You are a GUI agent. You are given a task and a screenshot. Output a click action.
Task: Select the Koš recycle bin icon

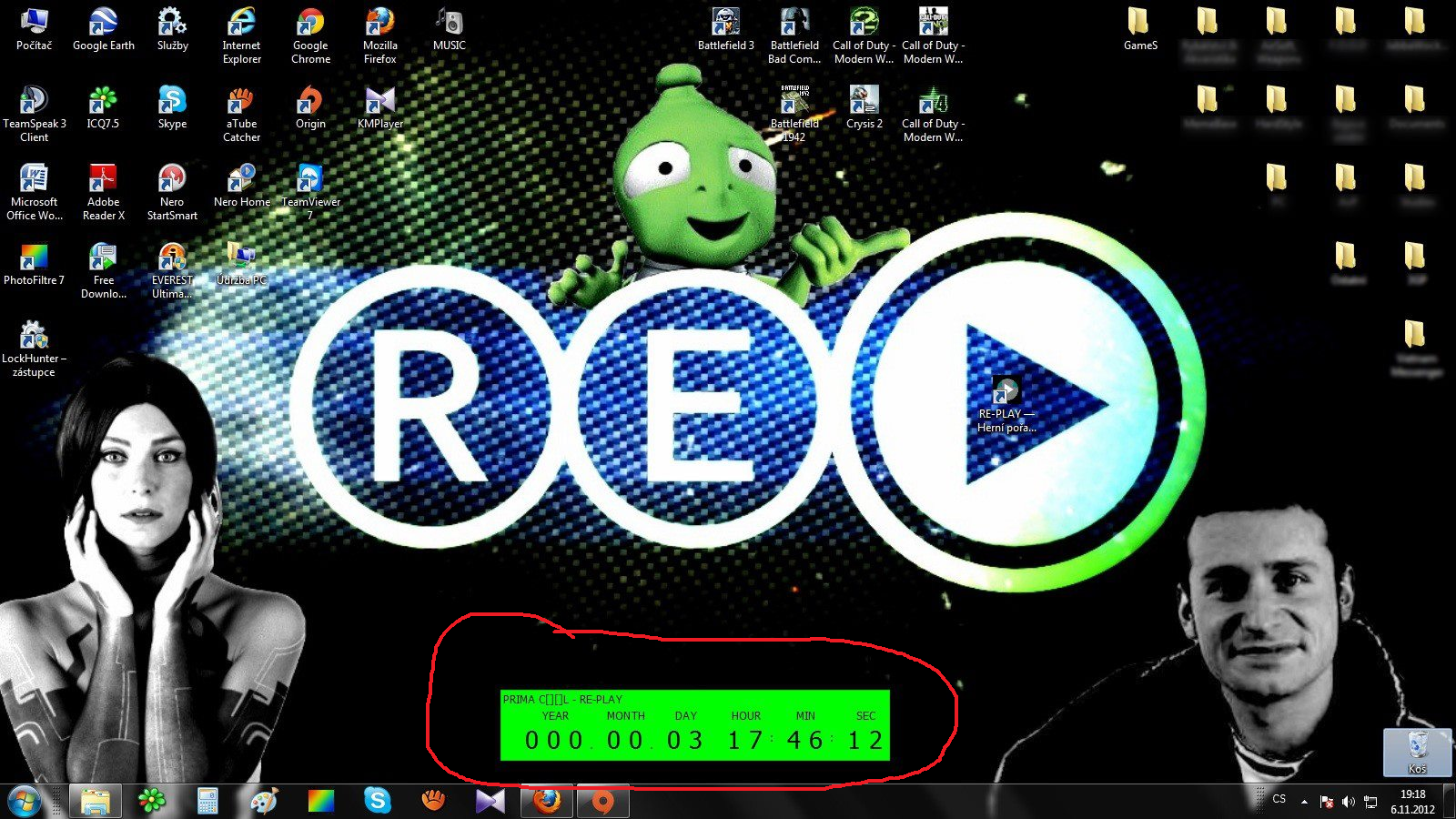(x=1417, y=753)
